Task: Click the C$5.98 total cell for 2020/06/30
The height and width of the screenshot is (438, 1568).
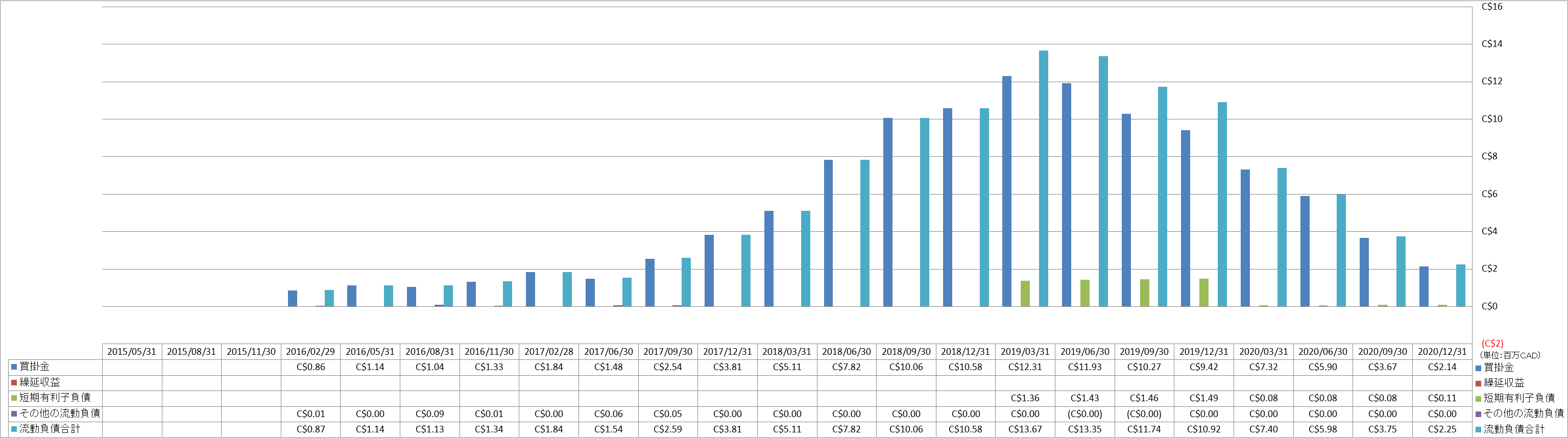Action: tap(1323, 429)
